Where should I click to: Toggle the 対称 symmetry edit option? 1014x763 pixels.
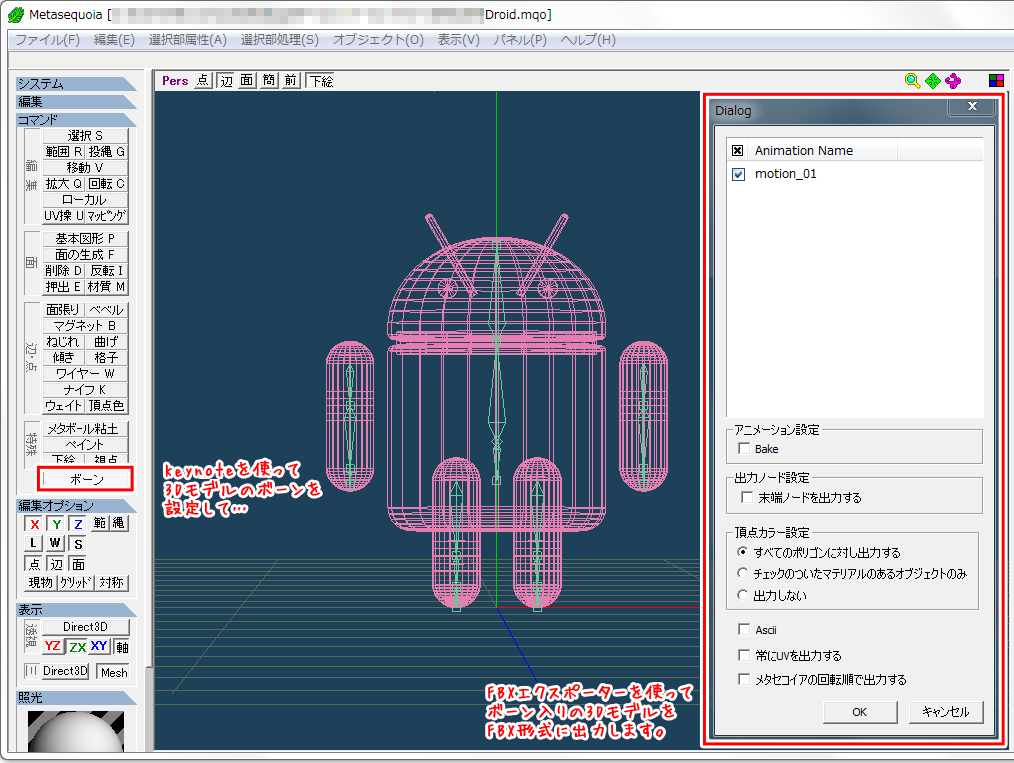(x=111, y=583)
